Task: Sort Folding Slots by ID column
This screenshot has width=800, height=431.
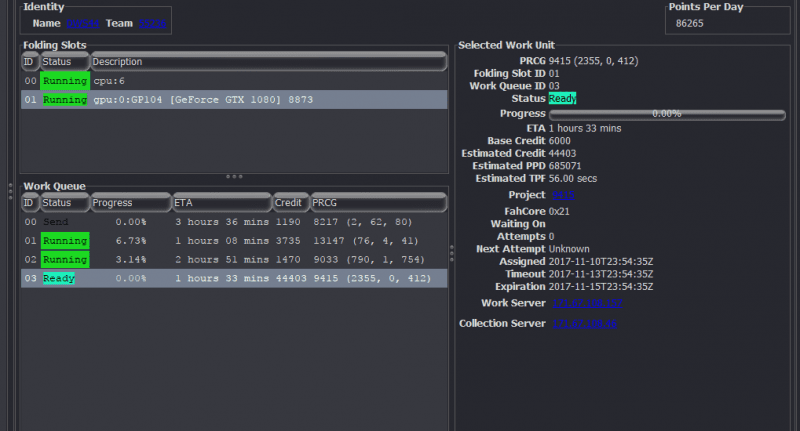Action: click(30, 62)
